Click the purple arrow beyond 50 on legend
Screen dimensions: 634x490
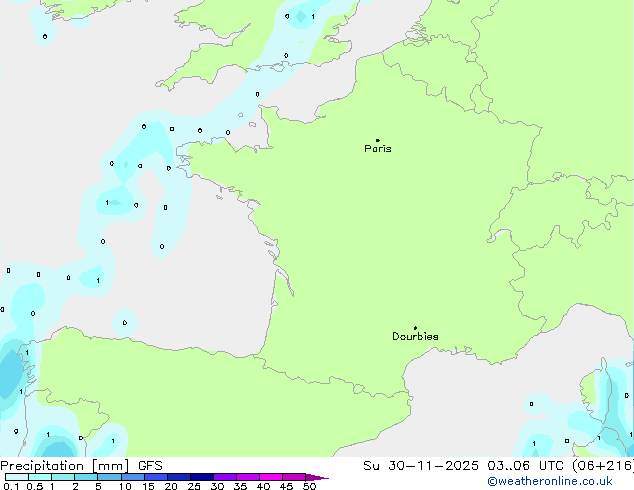pos(317,477)
